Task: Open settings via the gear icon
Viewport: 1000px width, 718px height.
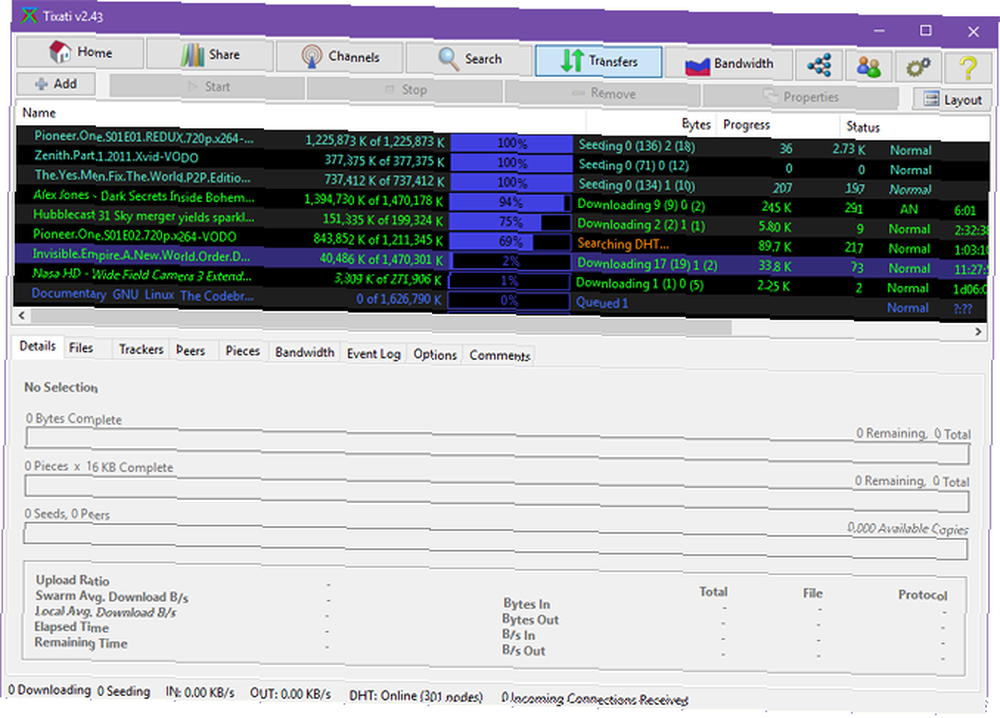Action: (918, 67)
